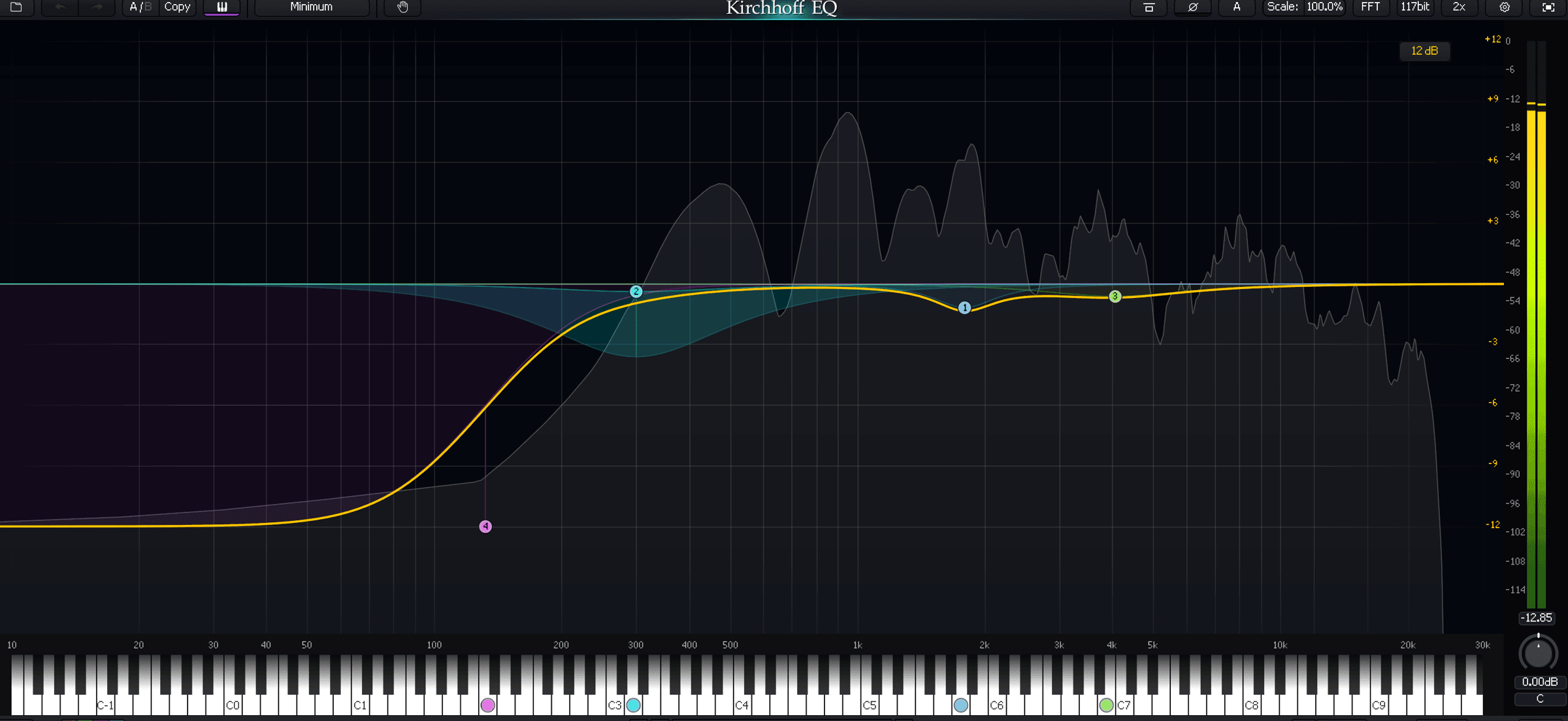
Task: Open the preset folder icon
Action: (16, 7)
